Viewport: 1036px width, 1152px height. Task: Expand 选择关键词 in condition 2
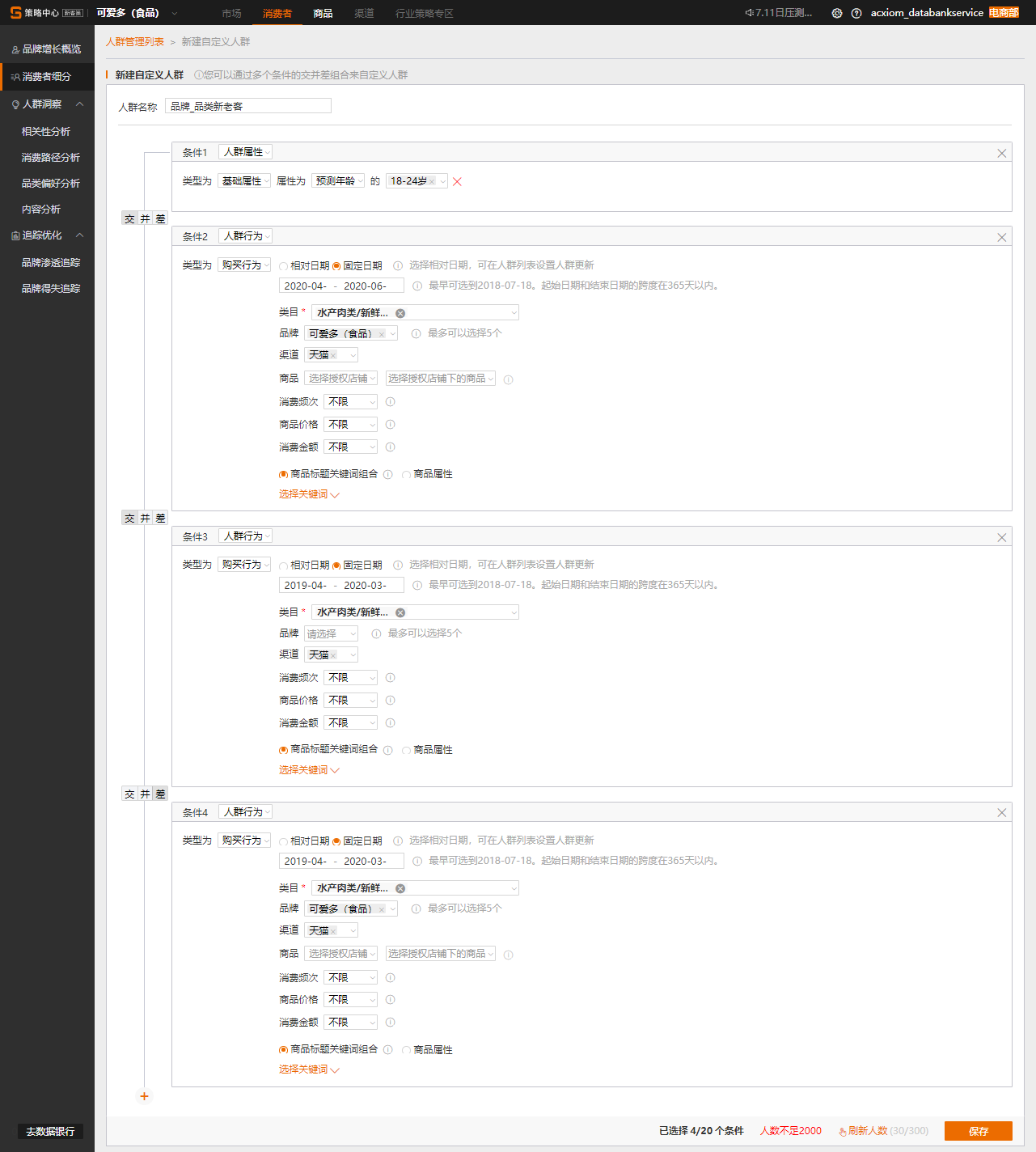pos(308,494)
